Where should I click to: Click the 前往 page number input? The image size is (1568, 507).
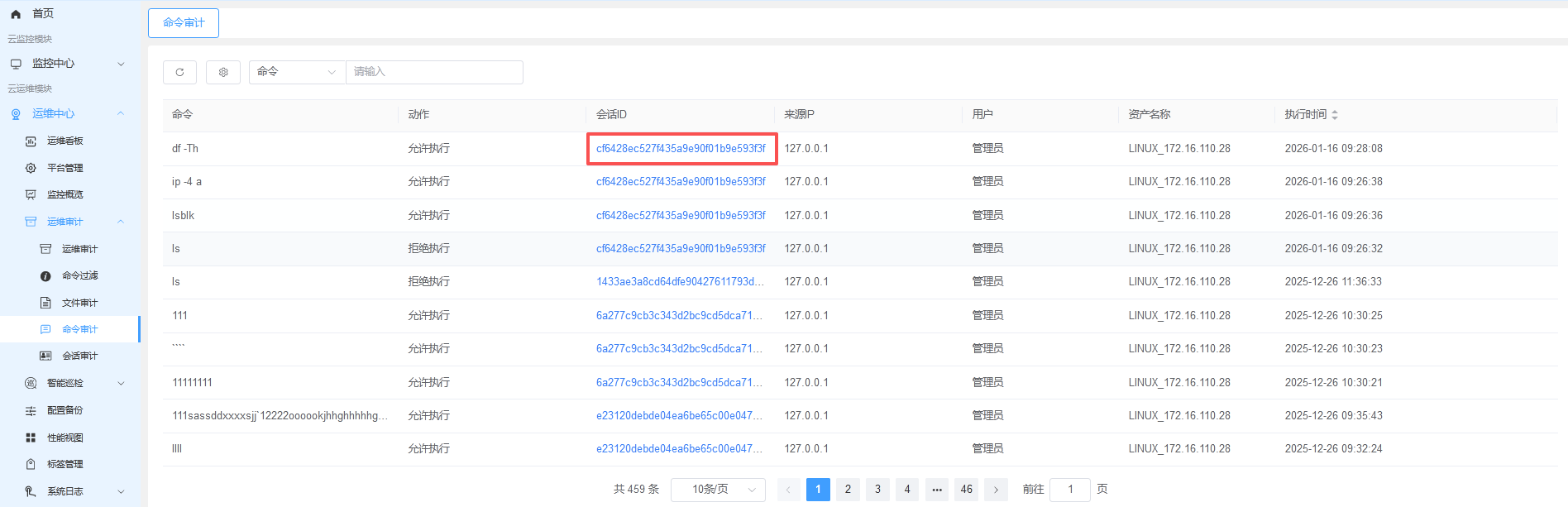tap(1069, 490)
